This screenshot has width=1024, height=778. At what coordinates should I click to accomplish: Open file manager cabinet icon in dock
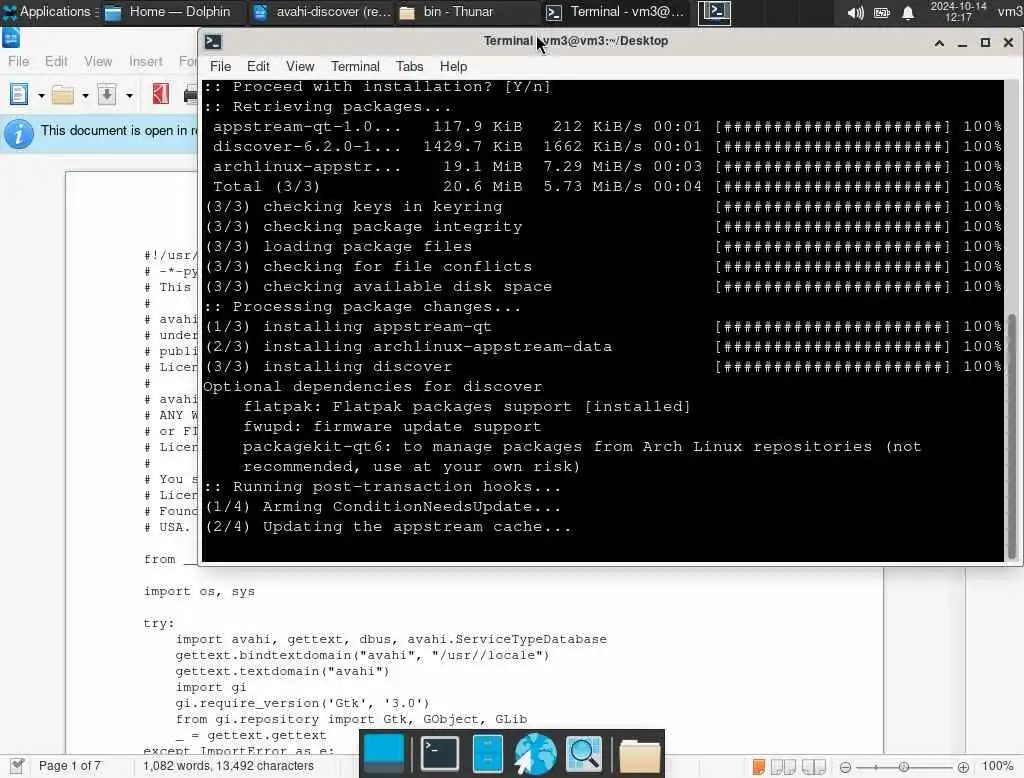(x=487, y=754)
